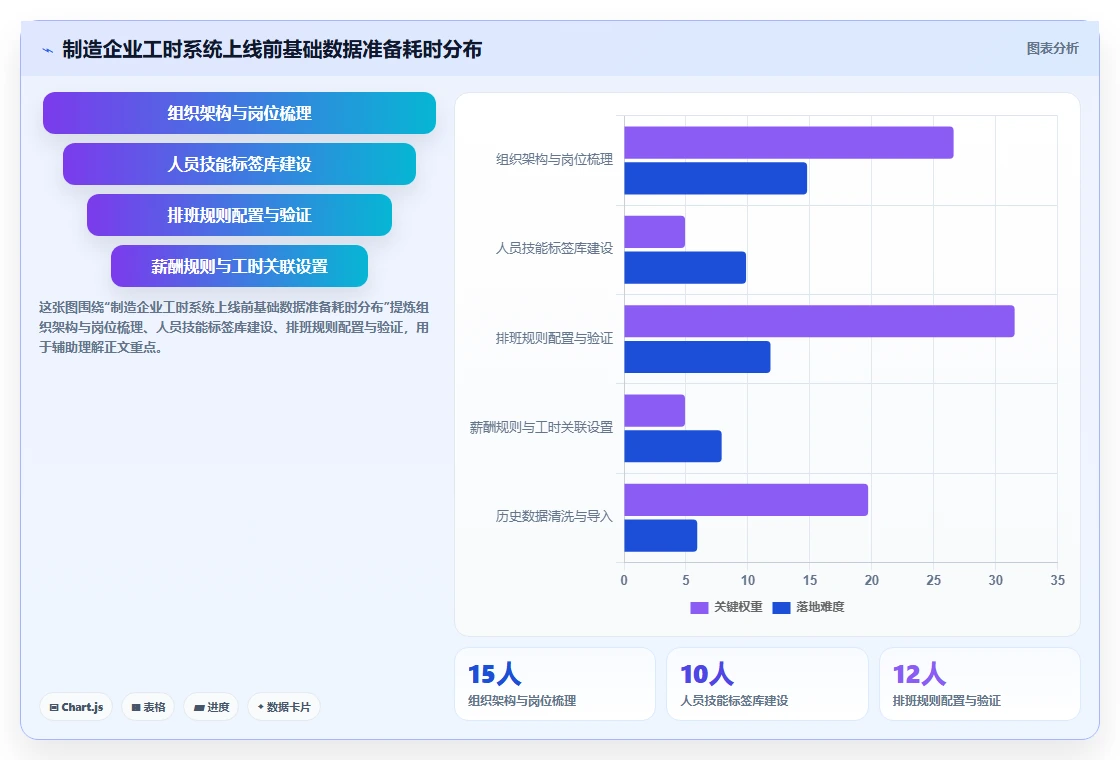Select the 组织架构与岗位梳理 funnel bar
The image size is (1120, 760).
coord(239,113)
